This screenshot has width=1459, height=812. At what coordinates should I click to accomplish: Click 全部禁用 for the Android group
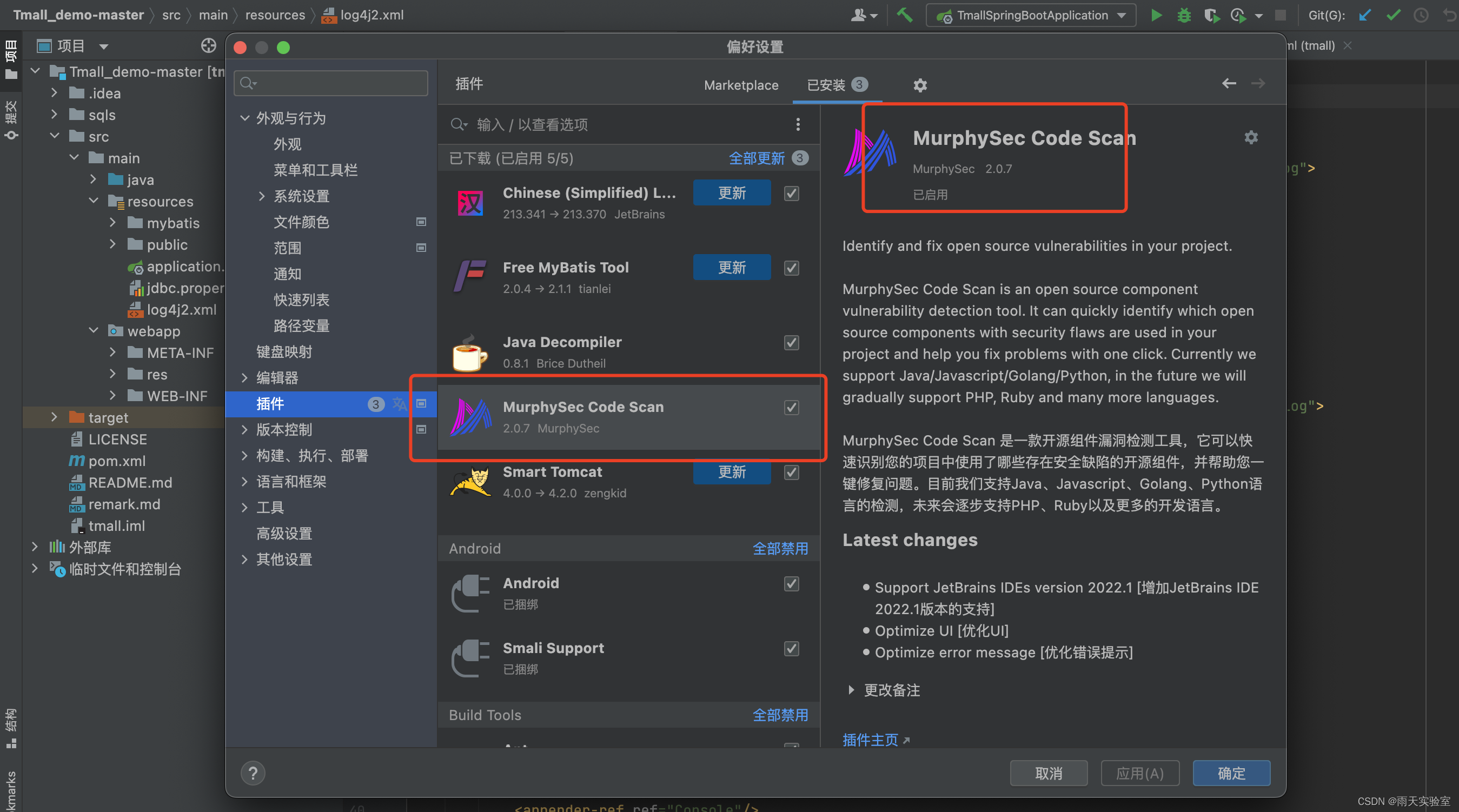780,548
